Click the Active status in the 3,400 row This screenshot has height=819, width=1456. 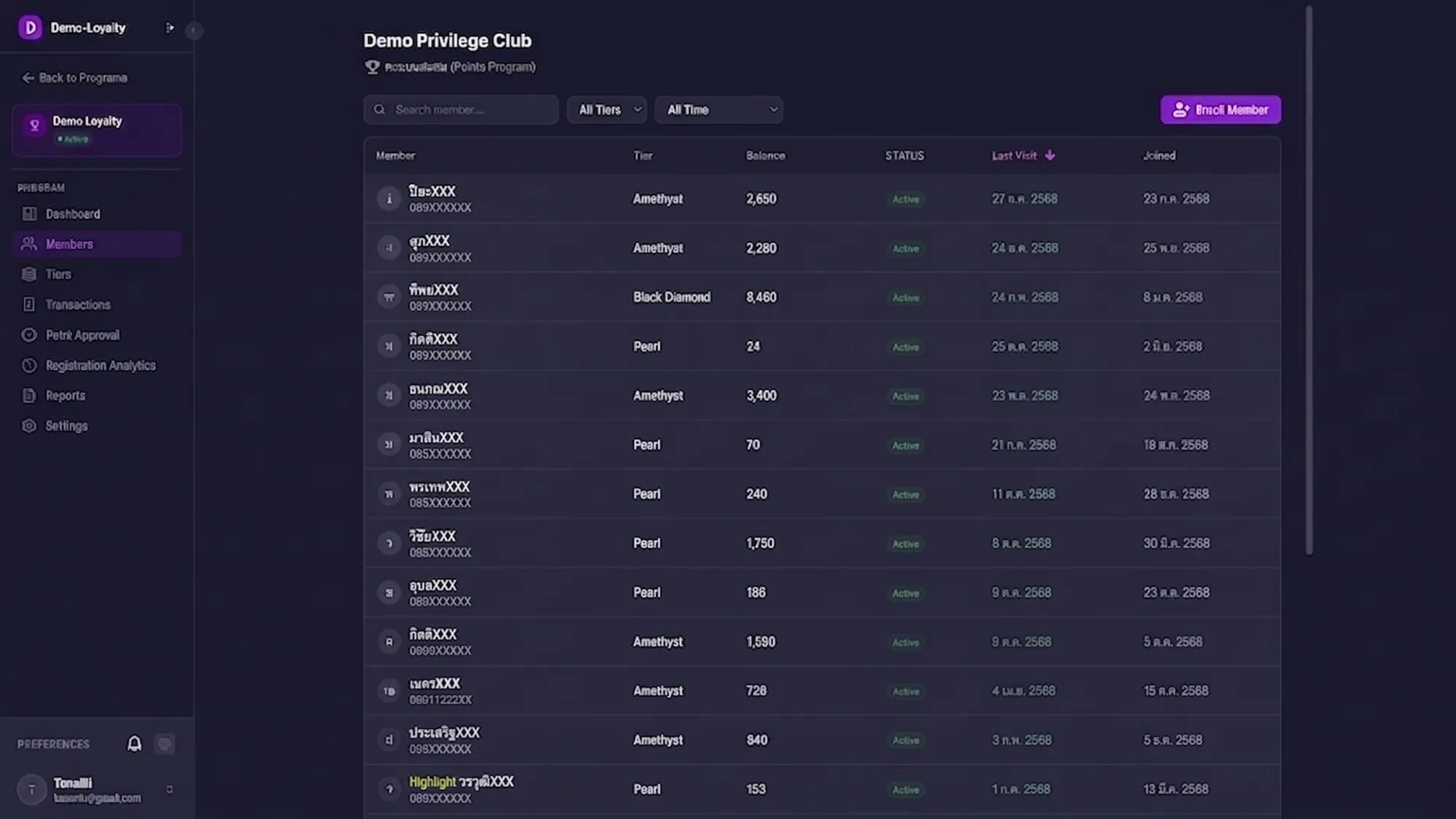point(906,396)
